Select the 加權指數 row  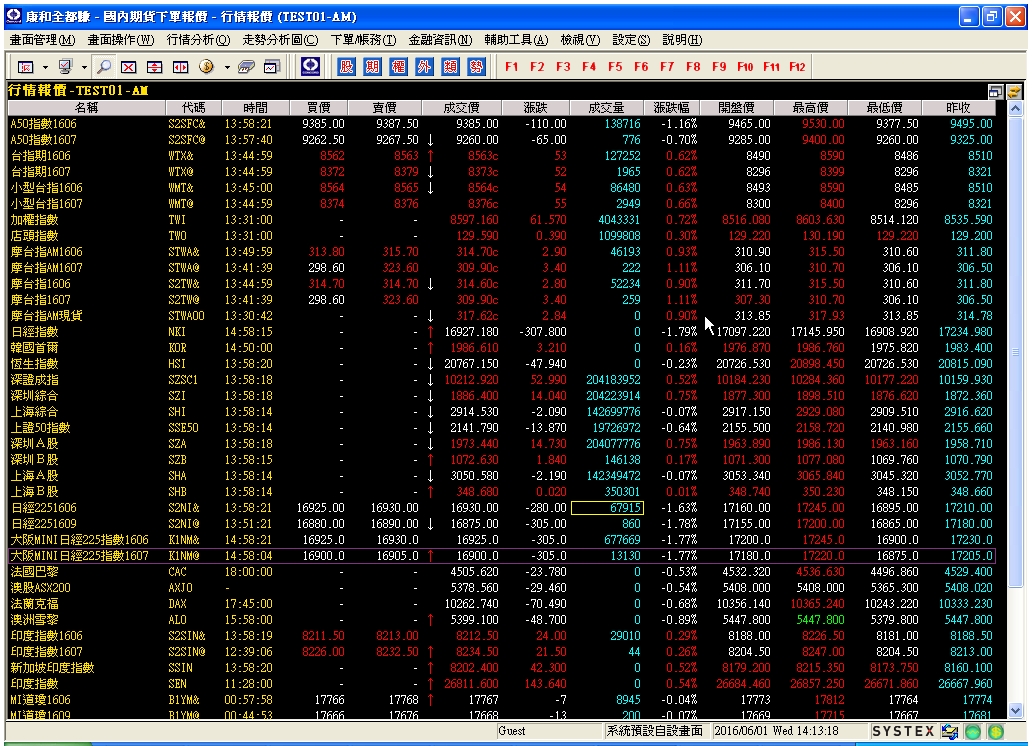[x=502, y=220]
